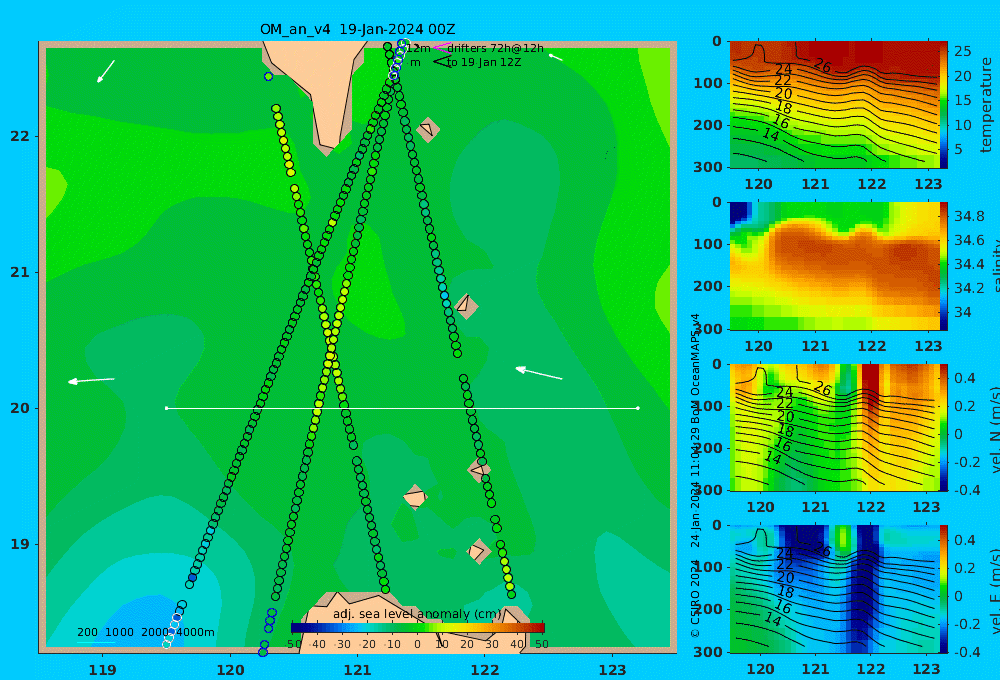Viewport: 1000px width, 680px height.
Task: Select the island marker near 19.35N 121.45E
Action: [415, 497]
